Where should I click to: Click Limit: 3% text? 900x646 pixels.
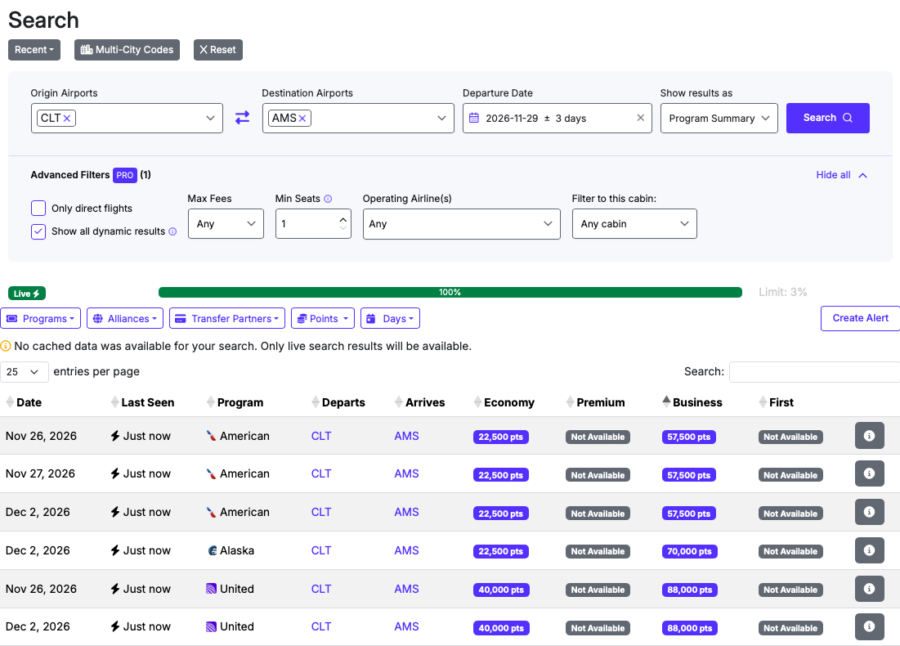pyautogui.click(x=782, y=292)
